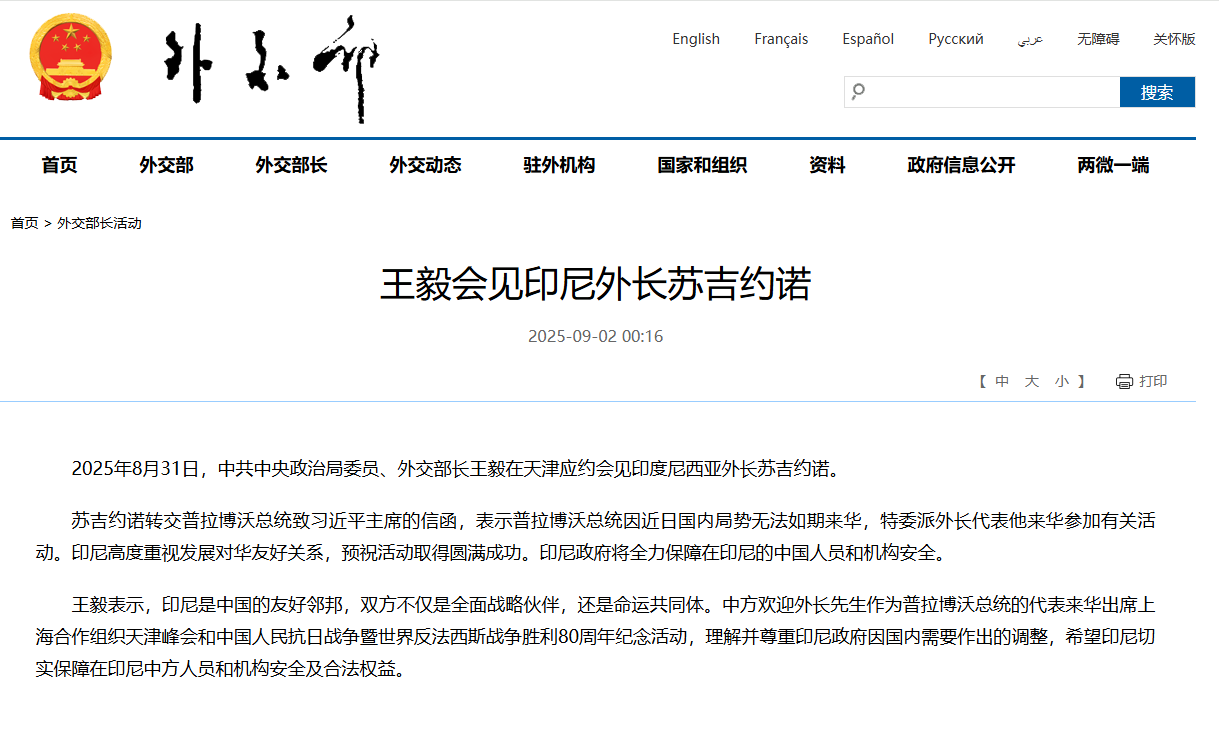Viewport: 1219px width, 755px height.
Task: Focus the search input field
Action: (990, 92)
